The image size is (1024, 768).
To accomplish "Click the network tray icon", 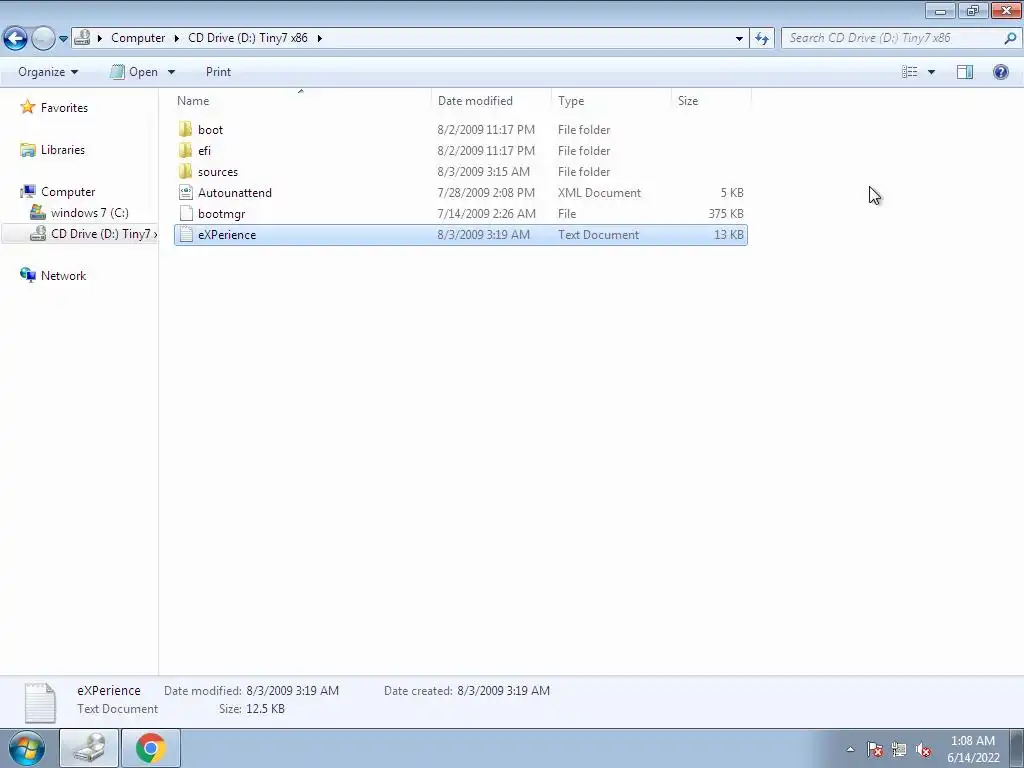I will (899, 750).
